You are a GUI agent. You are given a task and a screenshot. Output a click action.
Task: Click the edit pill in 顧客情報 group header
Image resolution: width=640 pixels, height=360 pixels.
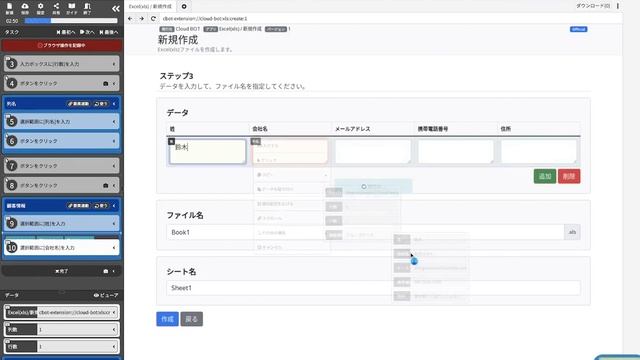coord(78,206)
